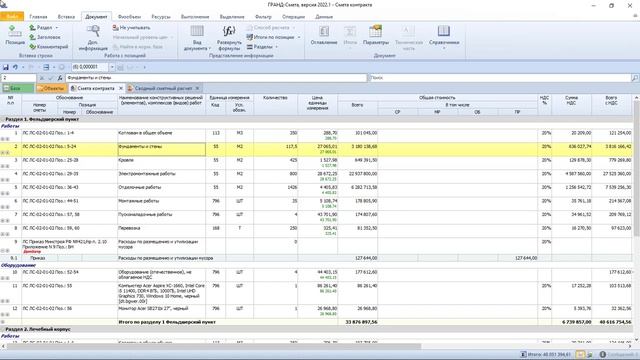Open the Выполнение ribbon tab
Screen dimensions: 640x360
(x=195, y=17)
